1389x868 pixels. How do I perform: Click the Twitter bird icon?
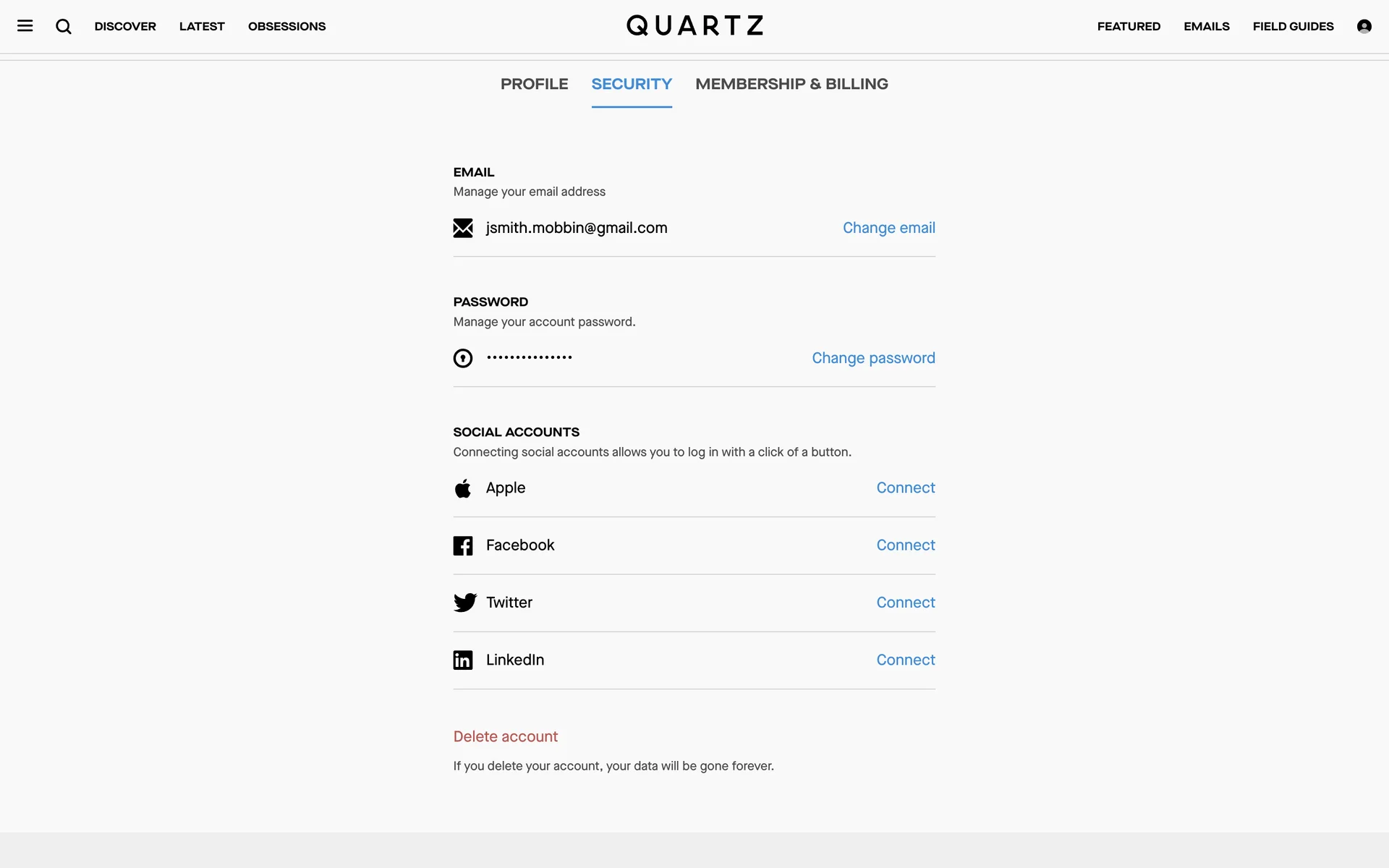[x=464, y=603]
